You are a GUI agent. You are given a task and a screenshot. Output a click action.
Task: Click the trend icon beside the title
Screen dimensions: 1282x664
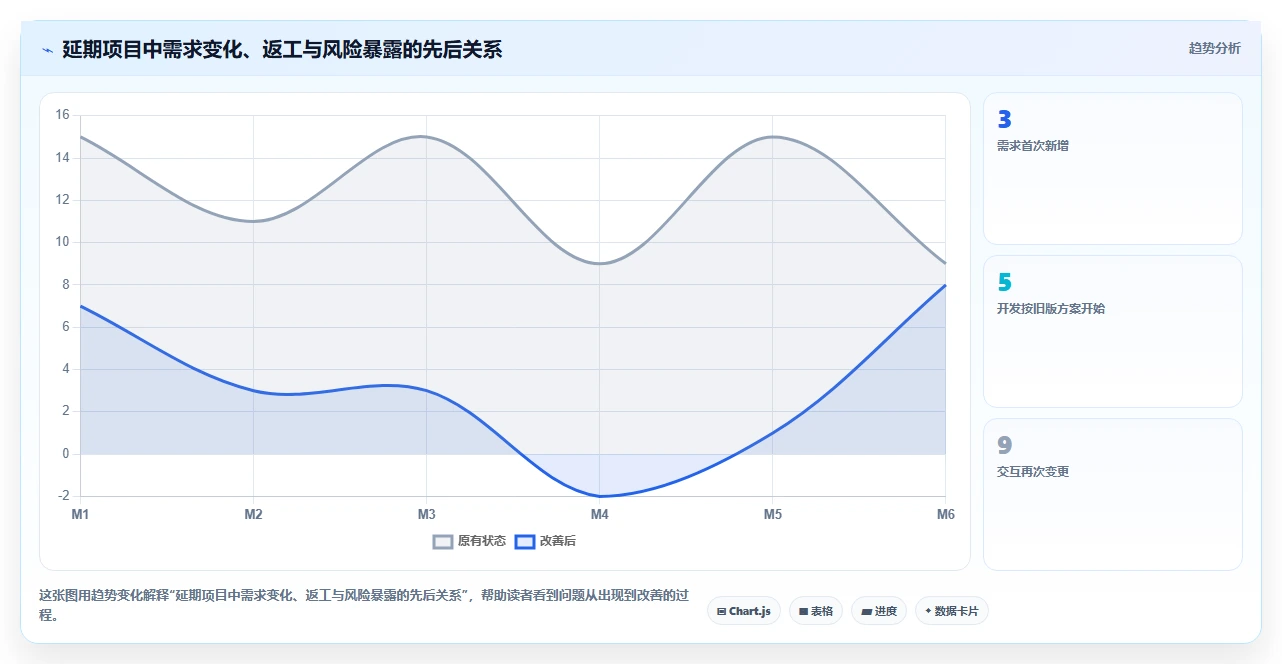(x=47, y=50)
